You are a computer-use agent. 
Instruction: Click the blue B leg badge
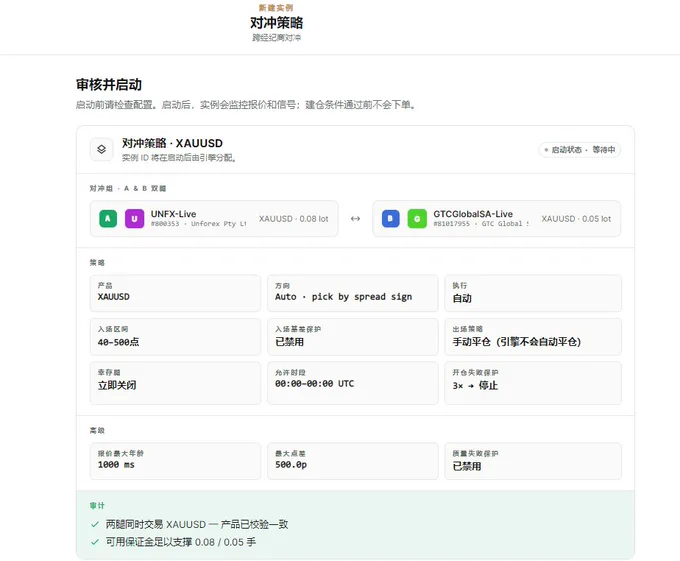(x=390, y=219)
